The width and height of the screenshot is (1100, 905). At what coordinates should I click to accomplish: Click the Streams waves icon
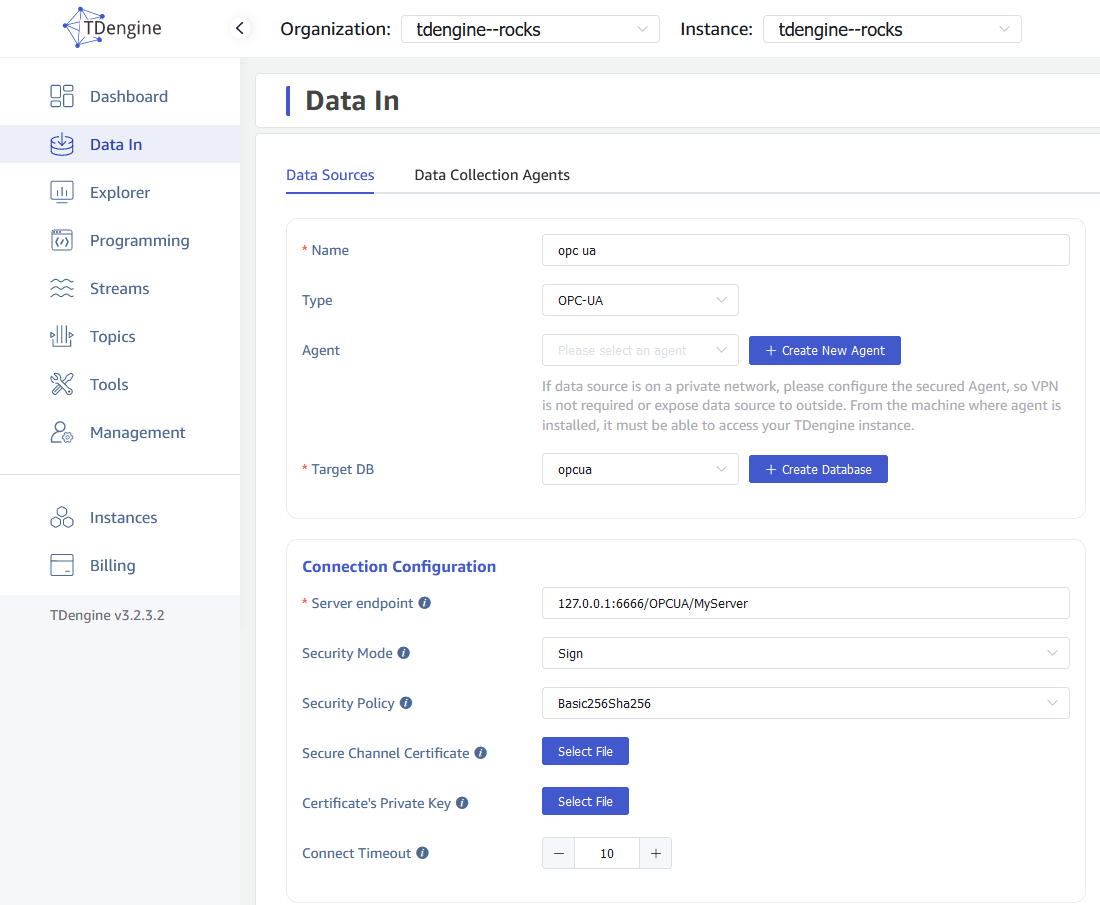pyautogui.click(x=62, y=288)
